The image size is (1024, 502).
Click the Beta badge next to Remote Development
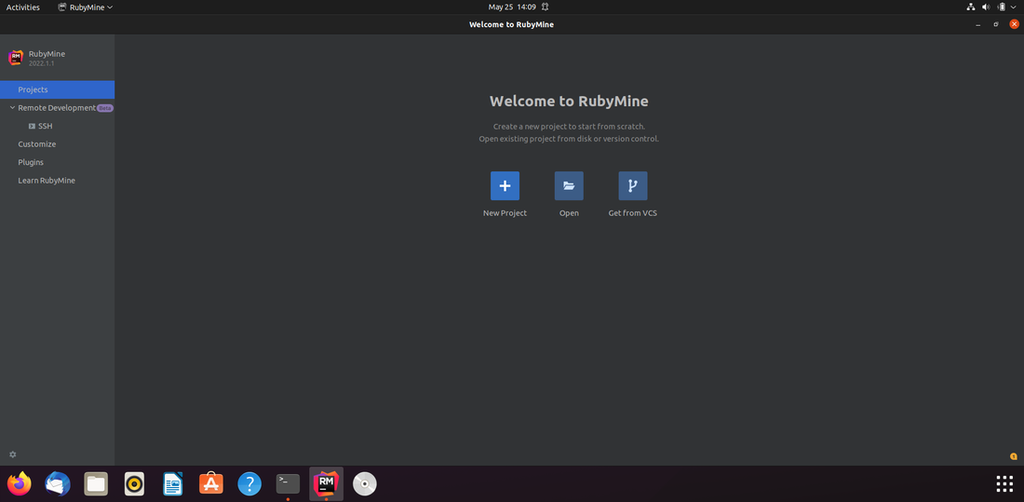104,108
